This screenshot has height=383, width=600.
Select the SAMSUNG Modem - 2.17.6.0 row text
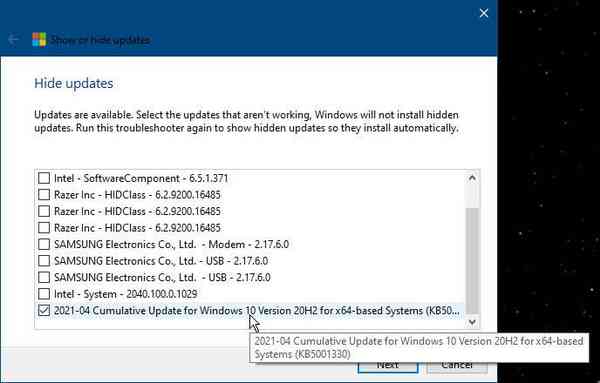tap(171, 244)
